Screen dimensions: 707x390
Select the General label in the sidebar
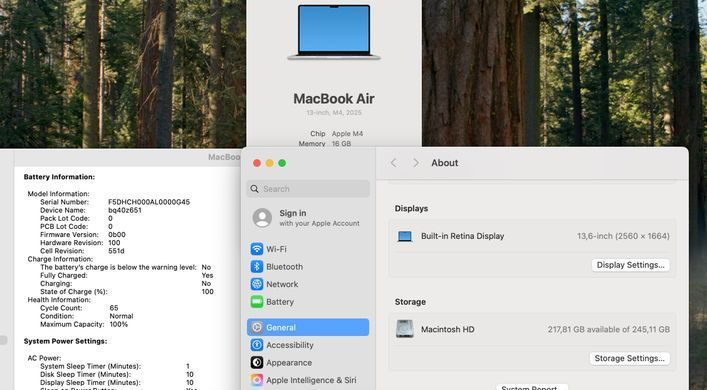(x=281, y=328)
